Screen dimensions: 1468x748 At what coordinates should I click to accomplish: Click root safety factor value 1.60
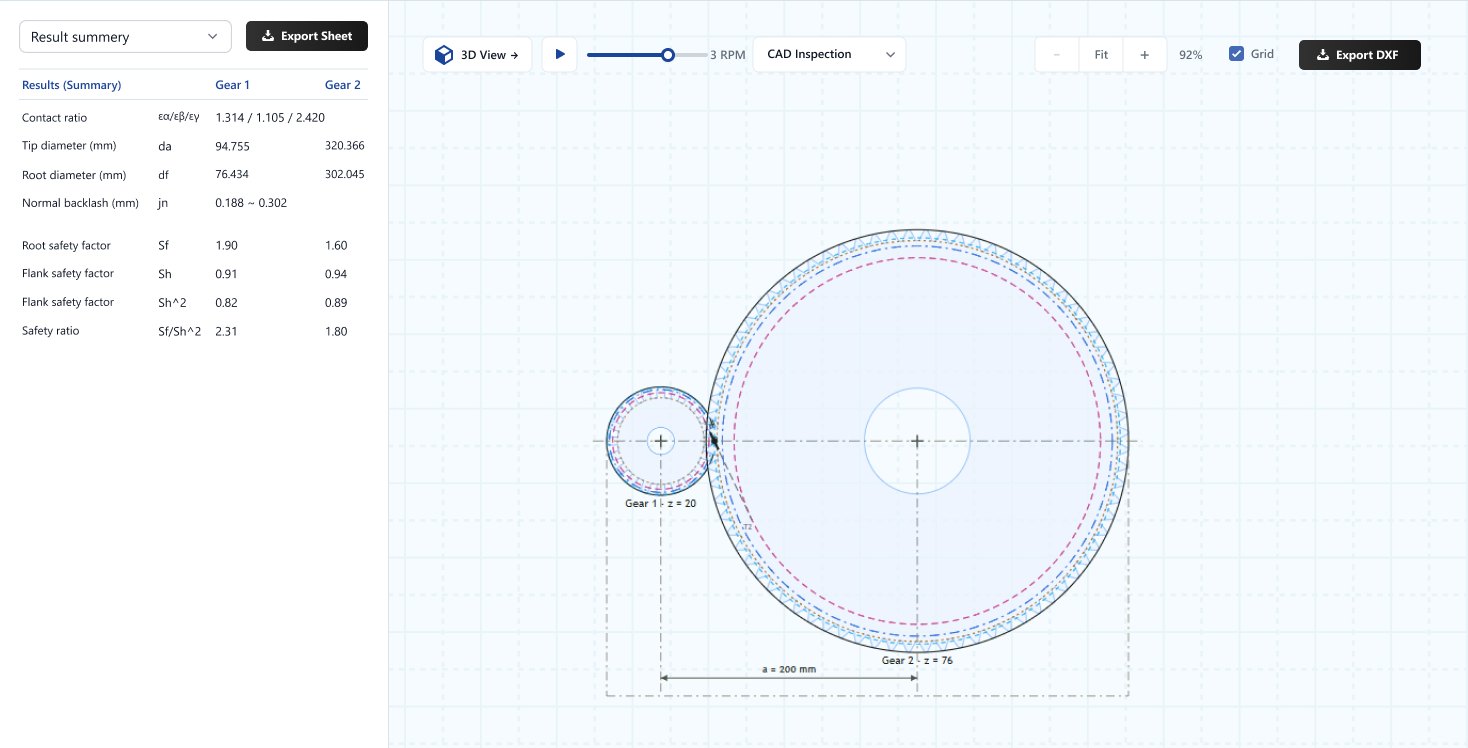point(337,245)
